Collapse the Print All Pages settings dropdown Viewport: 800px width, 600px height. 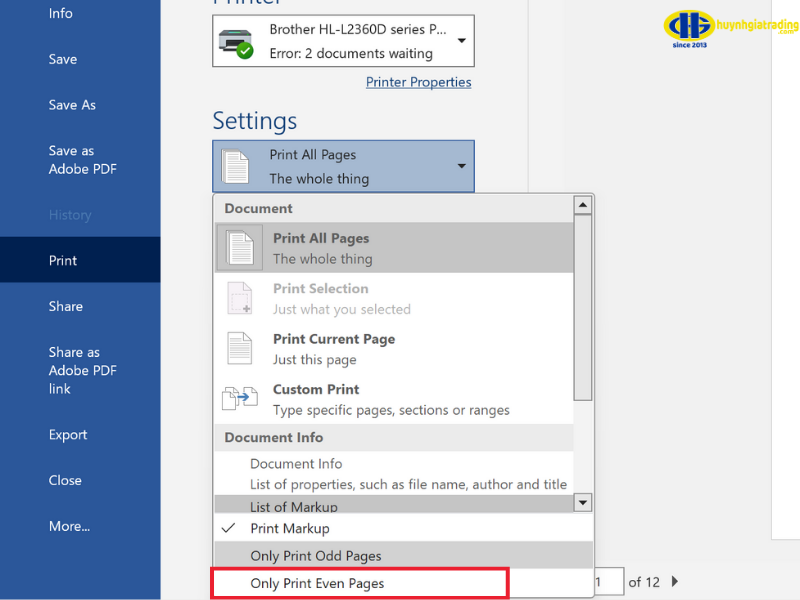coord(461,166)
